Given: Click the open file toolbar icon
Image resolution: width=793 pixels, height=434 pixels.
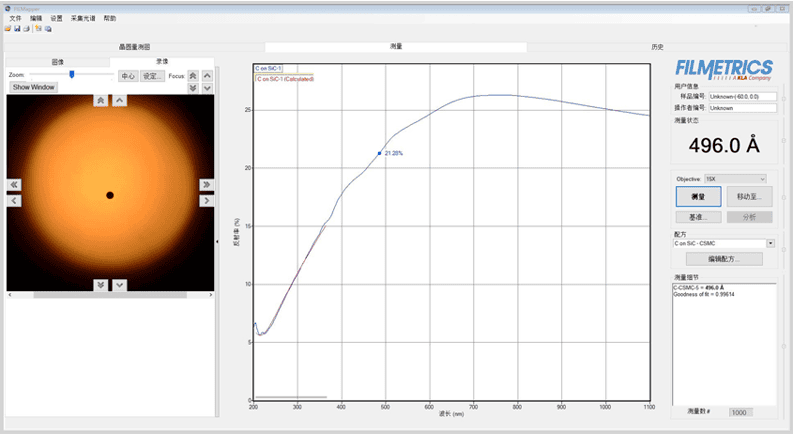Looking at the screenshot, I should tap(8, 29).
